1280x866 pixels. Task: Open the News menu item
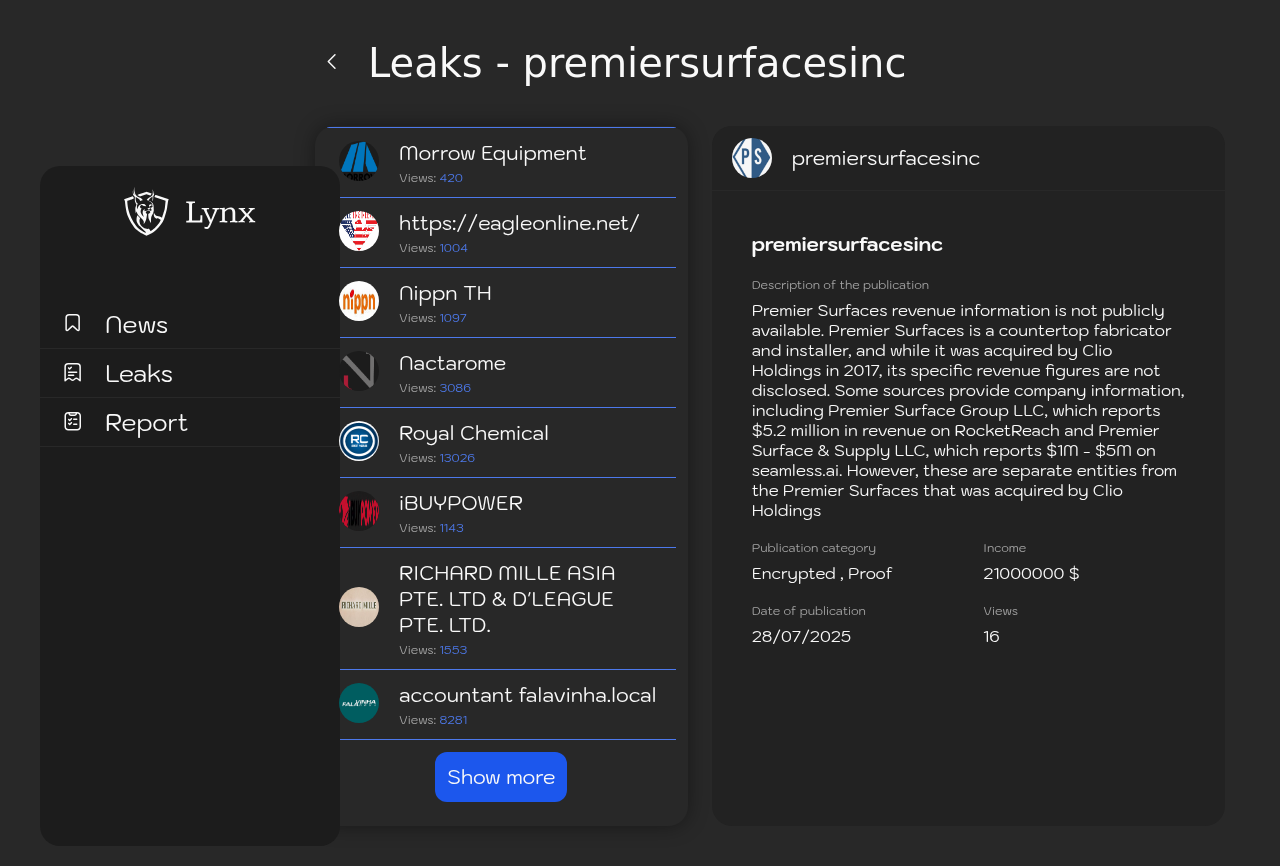point(190,324)
